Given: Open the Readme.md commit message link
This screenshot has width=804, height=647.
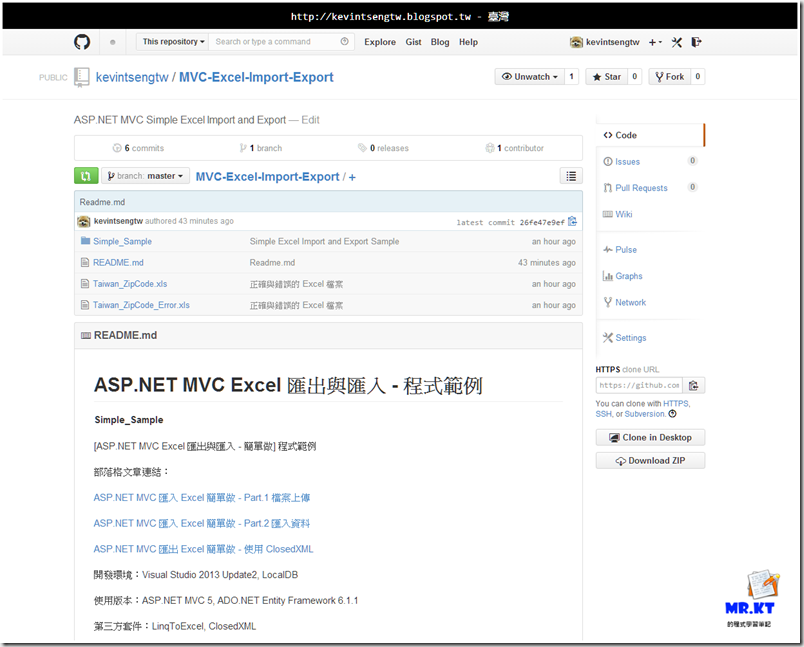Looking at the screenshot, I should pos(272,262).
